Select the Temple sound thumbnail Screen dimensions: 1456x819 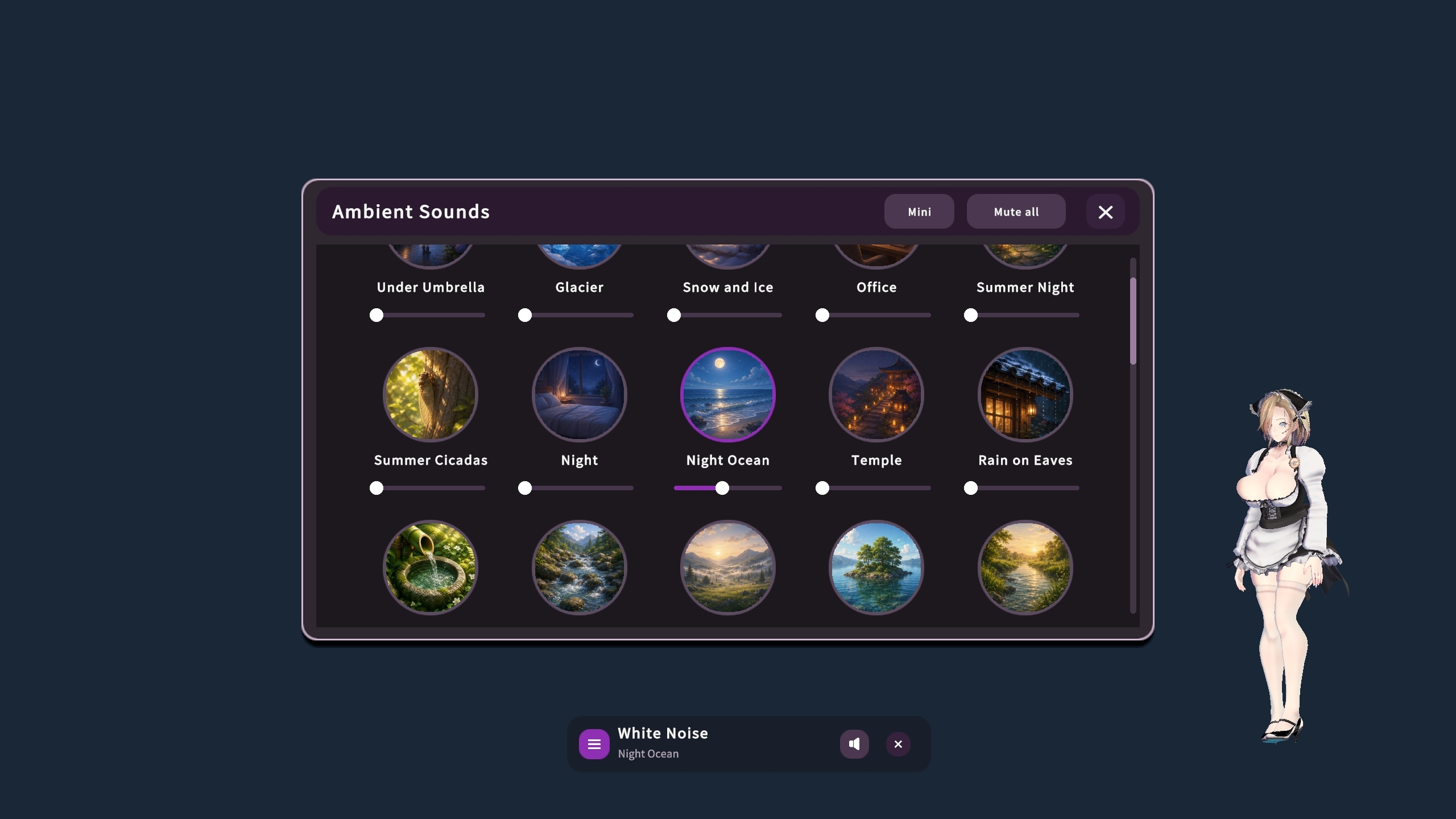tap(876, 394)
